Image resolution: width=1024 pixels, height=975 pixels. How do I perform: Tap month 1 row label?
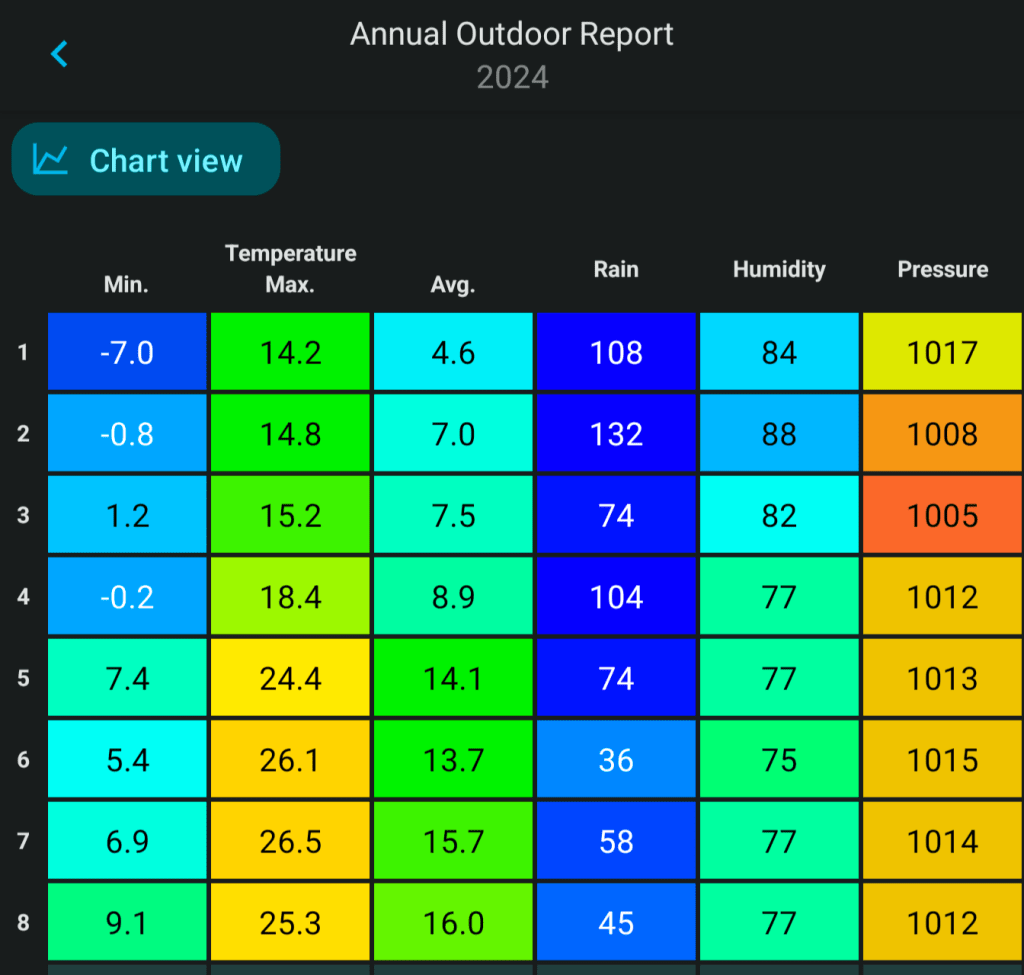[23, 352]
